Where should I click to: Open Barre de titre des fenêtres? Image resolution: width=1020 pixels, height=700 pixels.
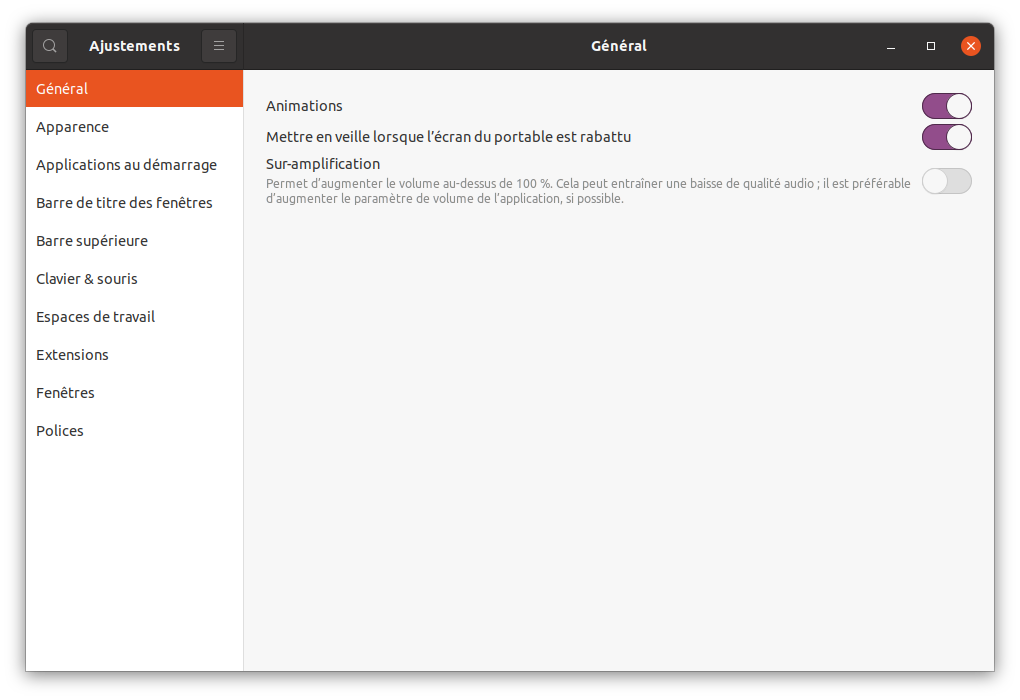(x=135, y=203)
